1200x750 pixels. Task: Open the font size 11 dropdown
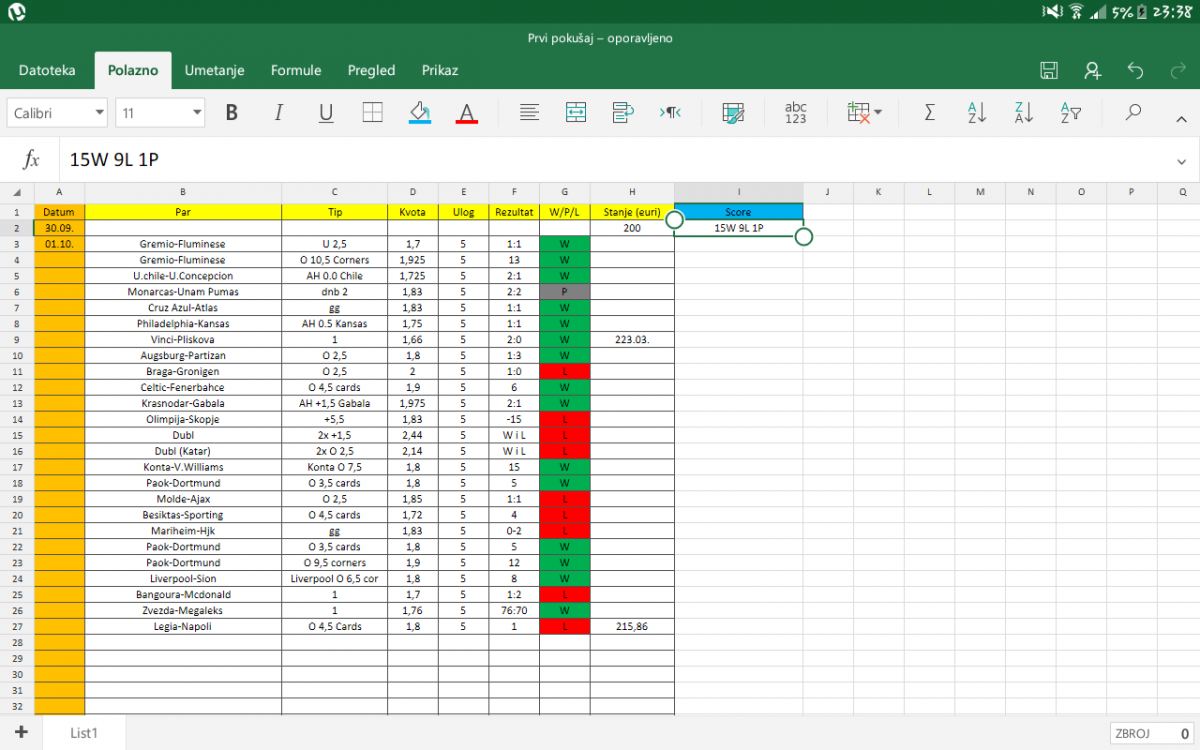tap(161, 113)
